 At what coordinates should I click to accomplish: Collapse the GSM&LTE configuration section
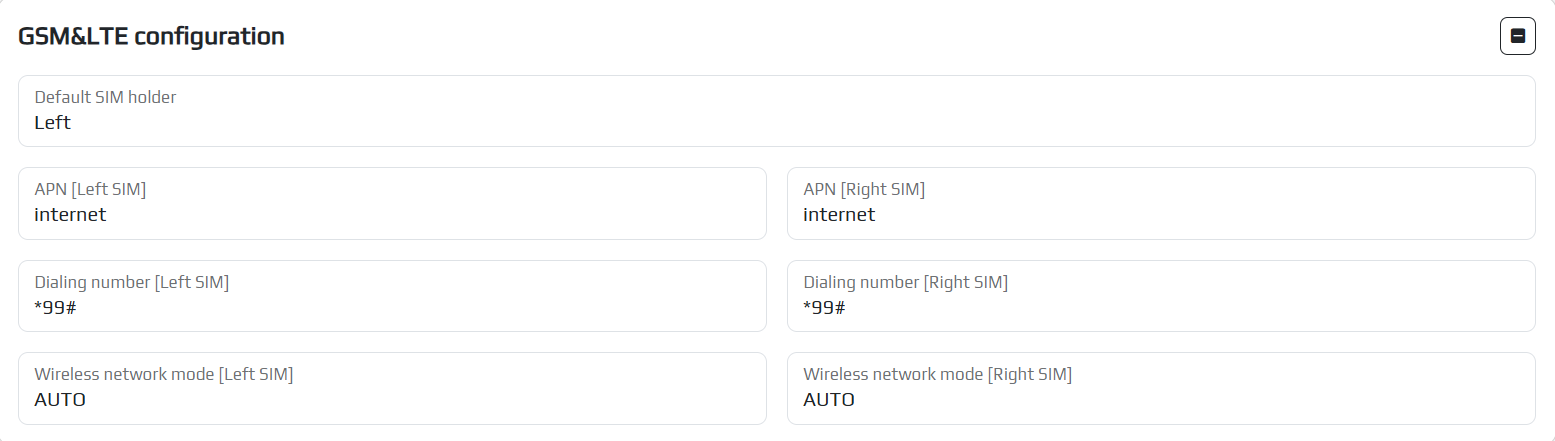click(1517, 37)
